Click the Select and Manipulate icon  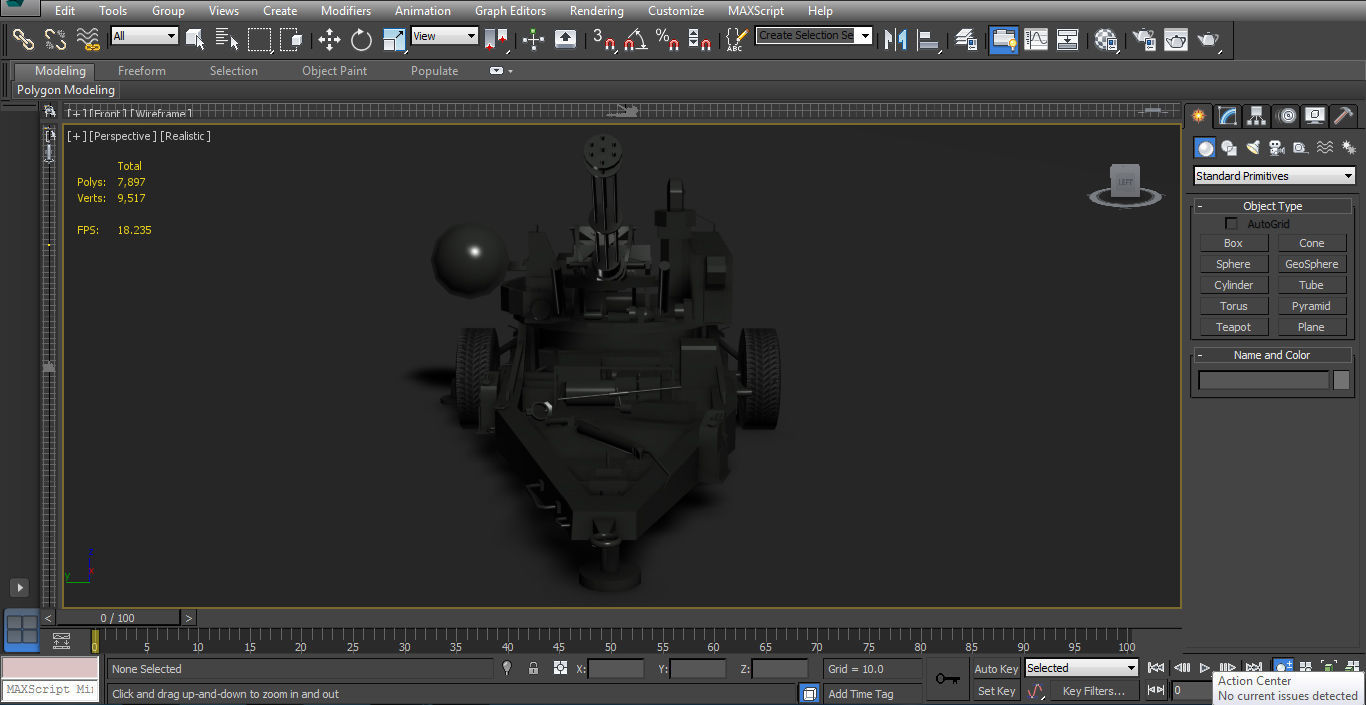533,40
